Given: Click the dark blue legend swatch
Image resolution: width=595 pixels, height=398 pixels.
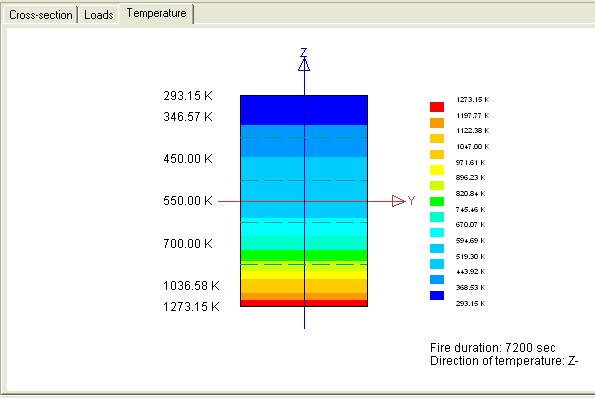Looking at the screenshot, I should (x=437, y=296).
